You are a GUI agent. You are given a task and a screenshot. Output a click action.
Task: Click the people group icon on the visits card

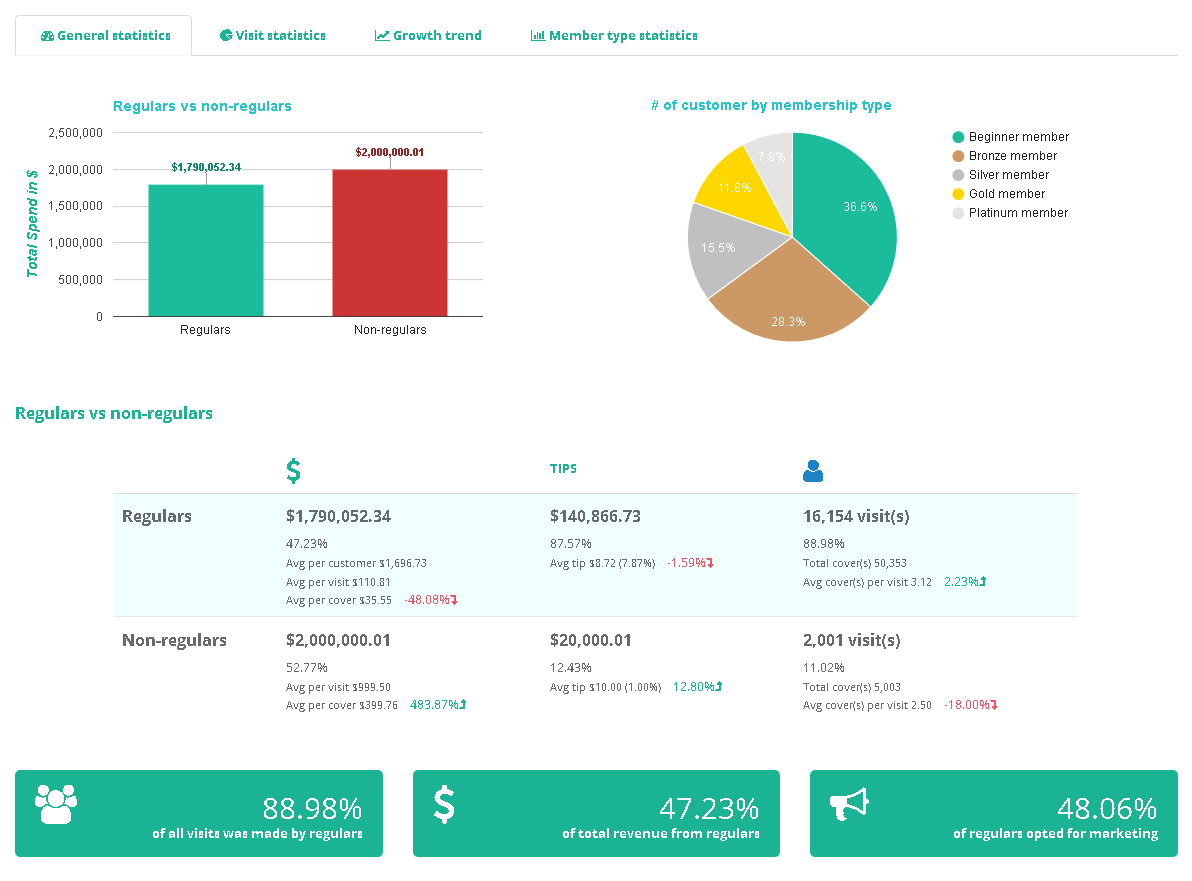click(x=55, y=805)
